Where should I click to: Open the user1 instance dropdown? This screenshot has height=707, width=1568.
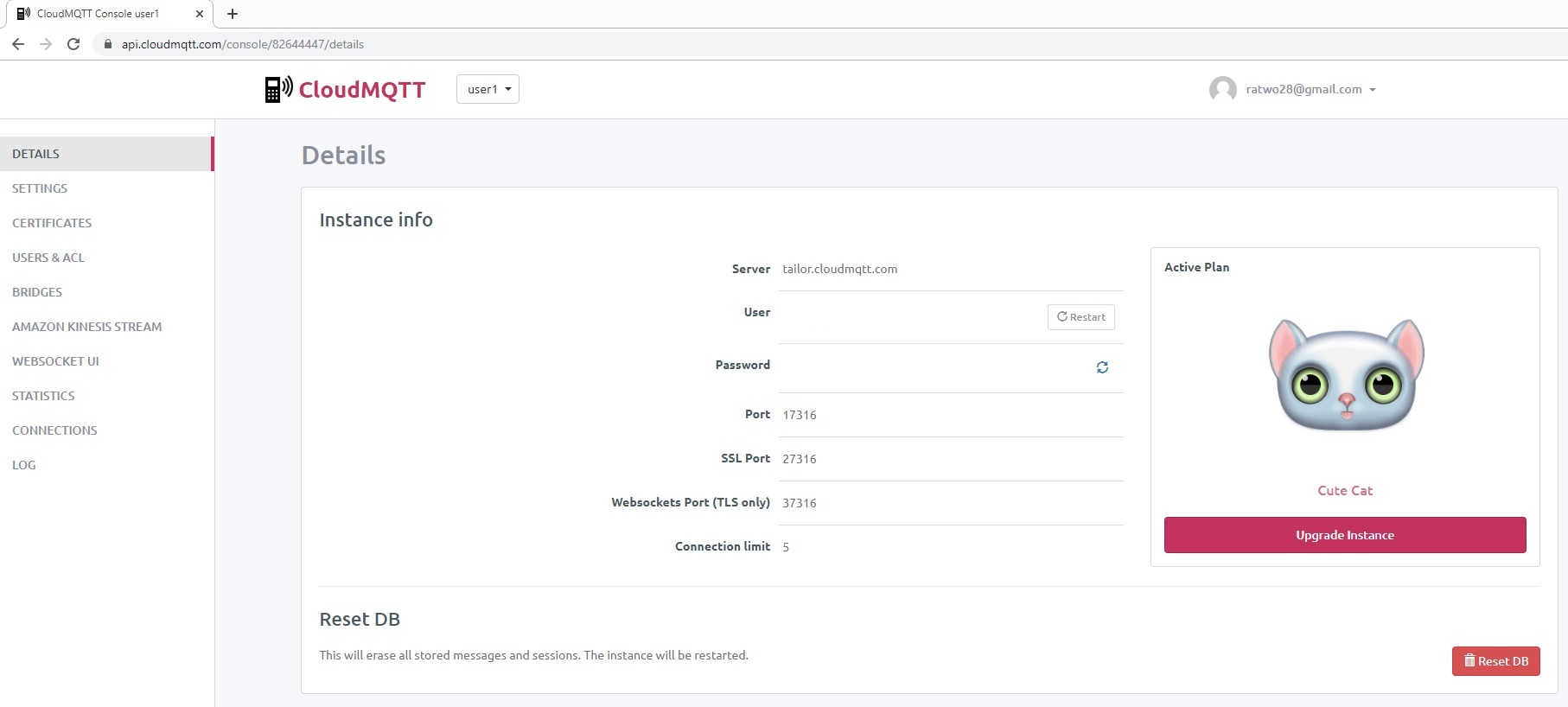(x=488, y=89)
